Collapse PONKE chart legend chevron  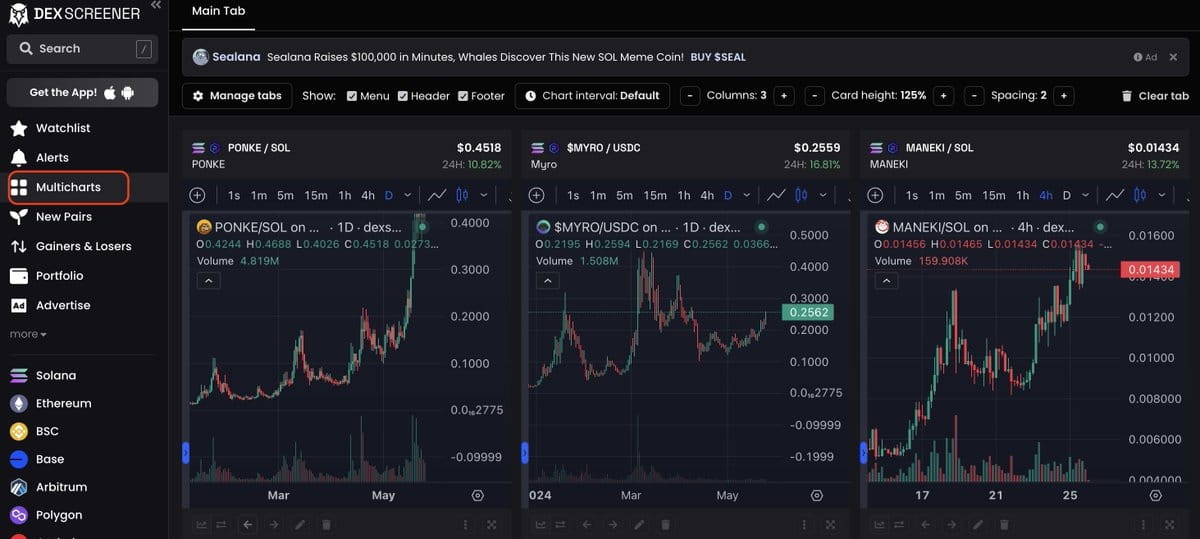tap(208, 282)
